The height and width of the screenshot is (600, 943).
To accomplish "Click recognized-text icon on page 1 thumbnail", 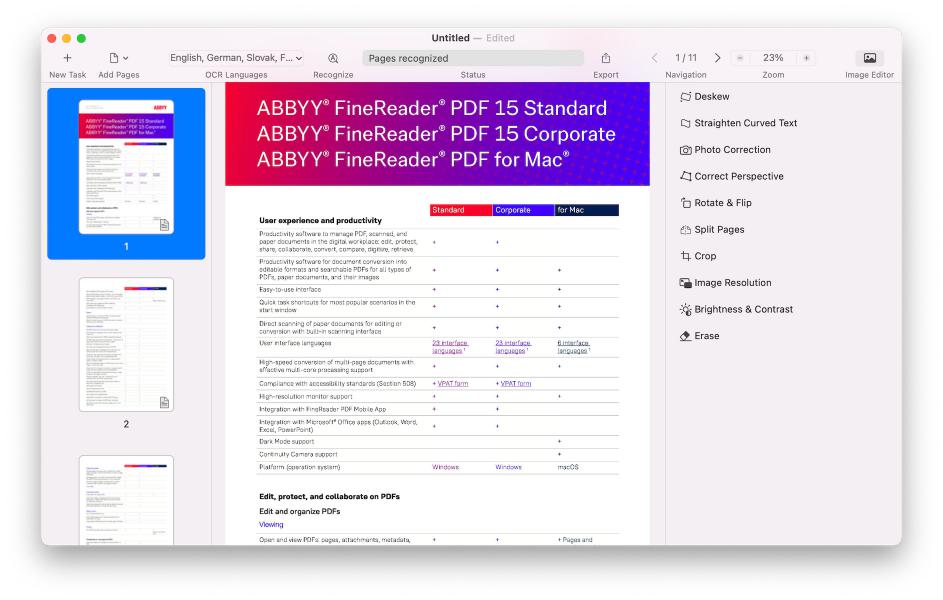I will pos(164,225).
